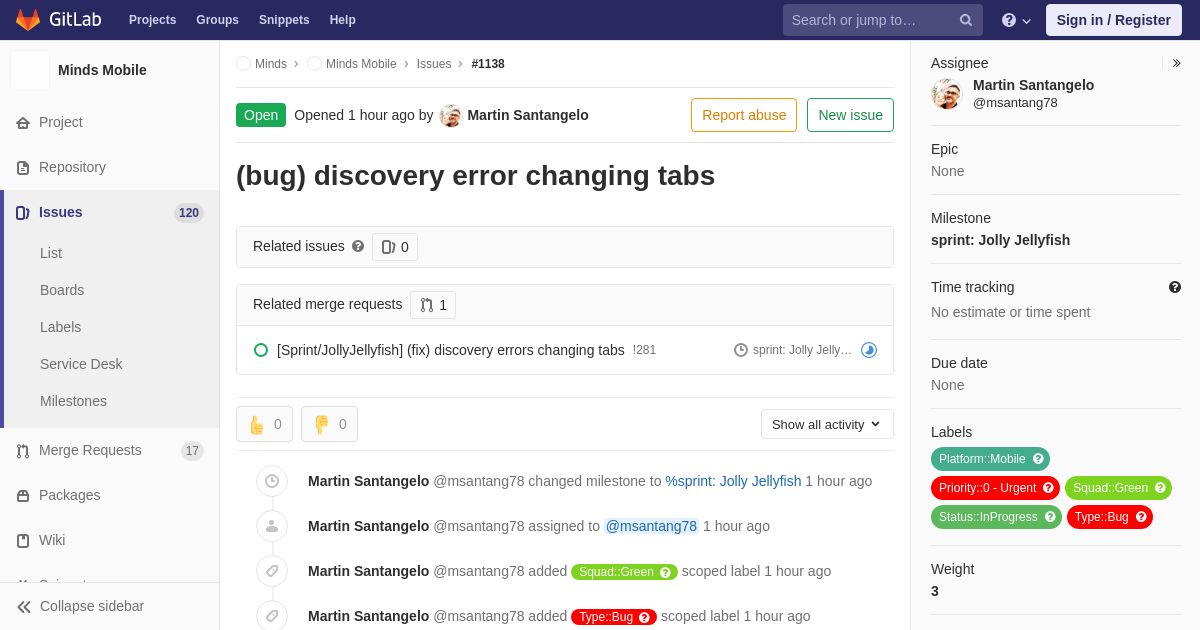Click the thumbs up reaction
The width and height of the screenshot is (1200, 630).
point(264,424)
